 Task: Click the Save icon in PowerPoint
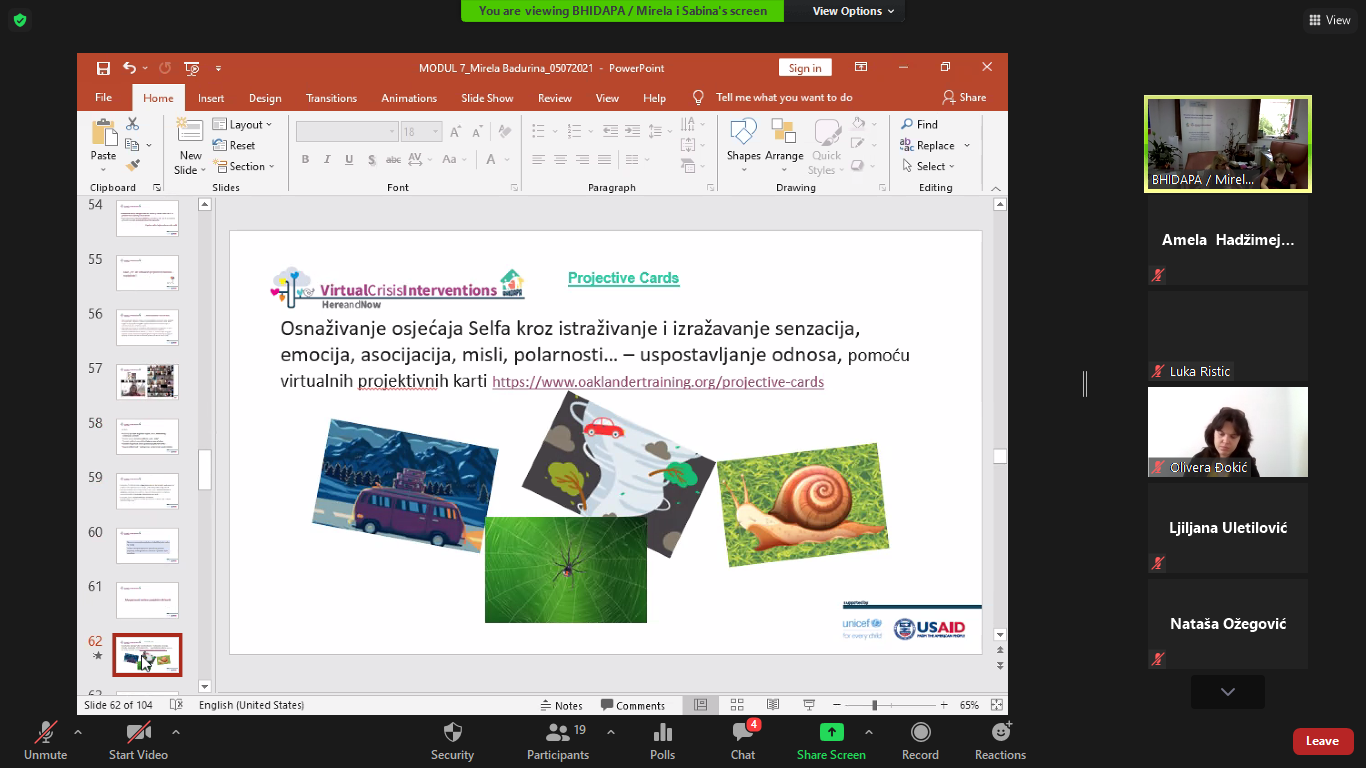(x=103, y=68)
